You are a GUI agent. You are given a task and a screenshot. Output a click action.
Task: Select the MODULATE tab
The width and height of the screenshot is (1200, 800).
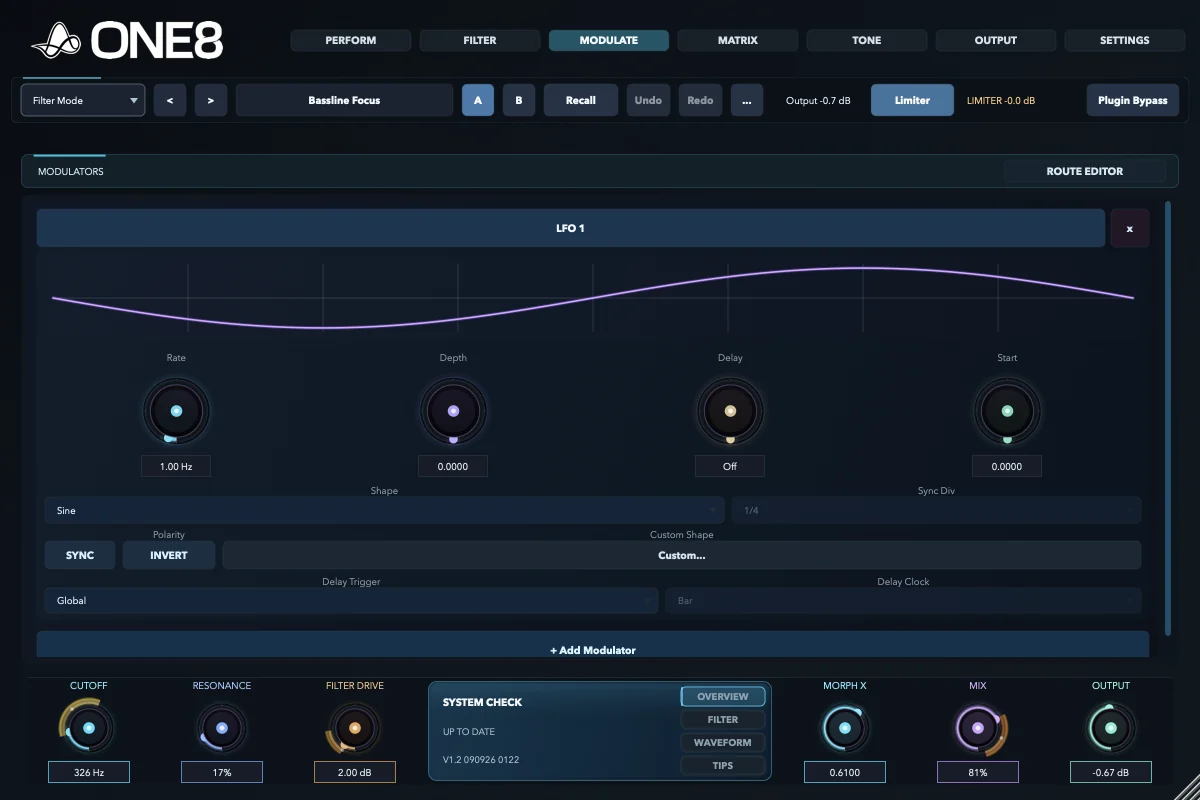tap(609, 40)
